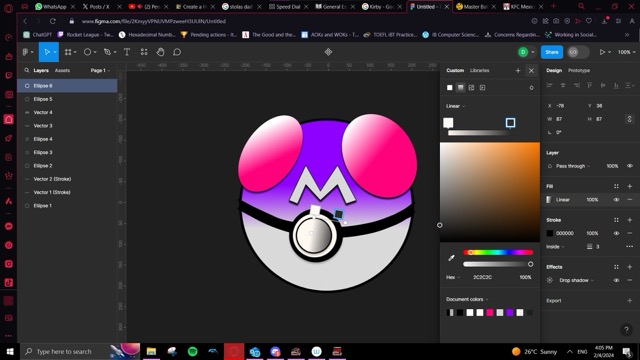Remove the Linear fill
This screenshot has width=640, height=360.
tap(629, 200)
